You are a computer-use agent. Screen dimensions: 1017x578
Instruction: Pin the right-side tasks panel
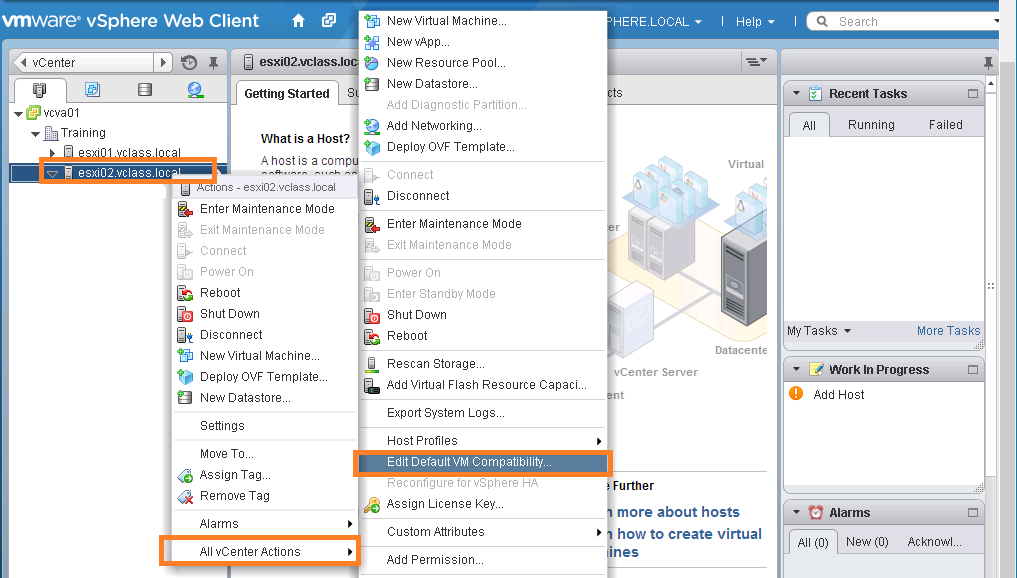coord(988,63)
